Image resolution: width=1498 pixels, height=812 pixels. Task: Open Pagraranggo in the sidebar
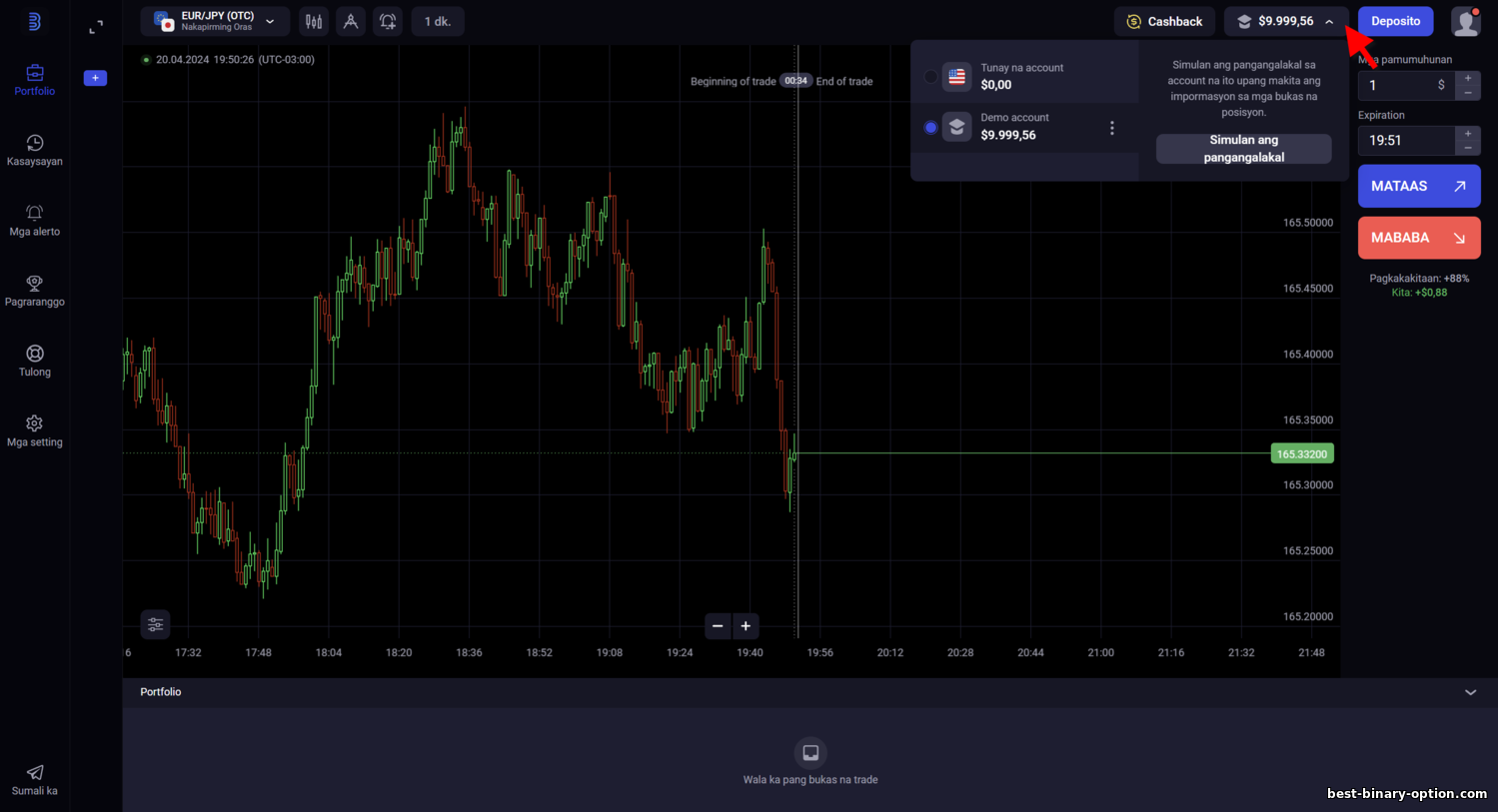35,291
